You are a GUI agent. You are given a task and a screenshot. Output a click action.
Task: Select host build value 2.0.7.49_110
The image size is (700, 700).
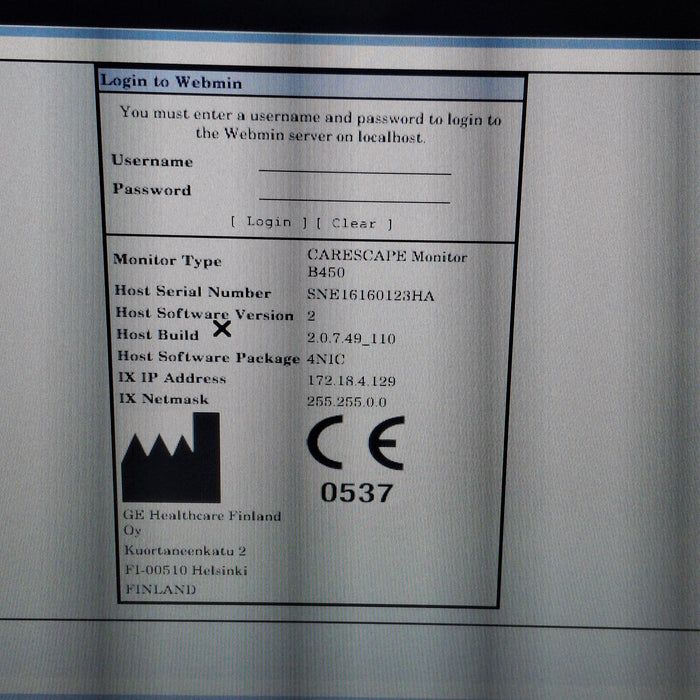tap(351, 339)
